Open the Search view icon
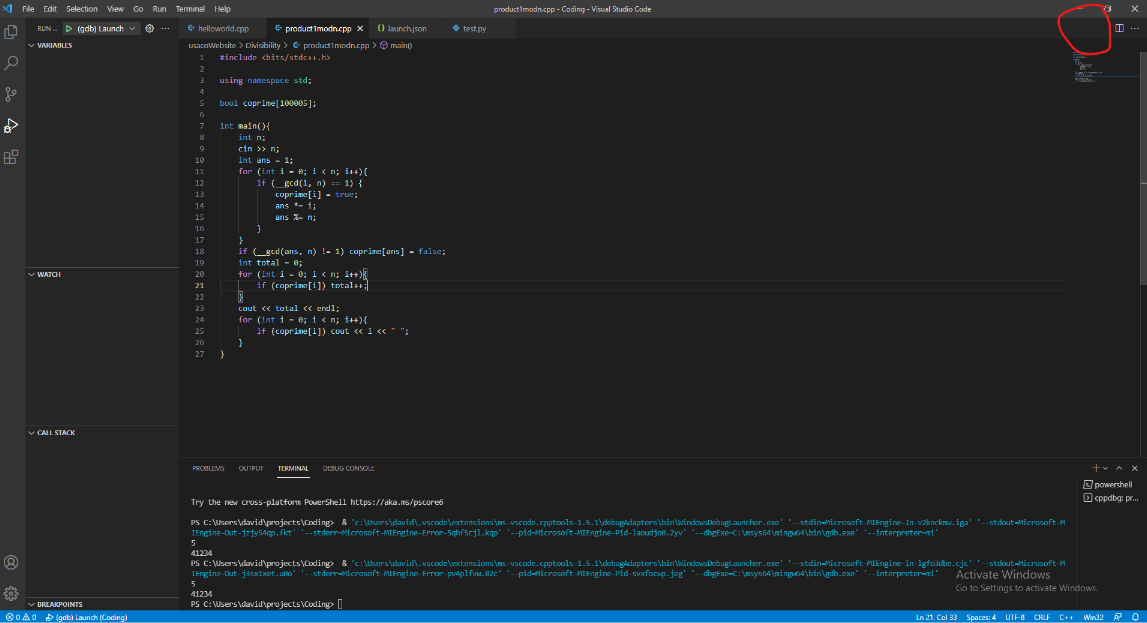 point(11,64)
